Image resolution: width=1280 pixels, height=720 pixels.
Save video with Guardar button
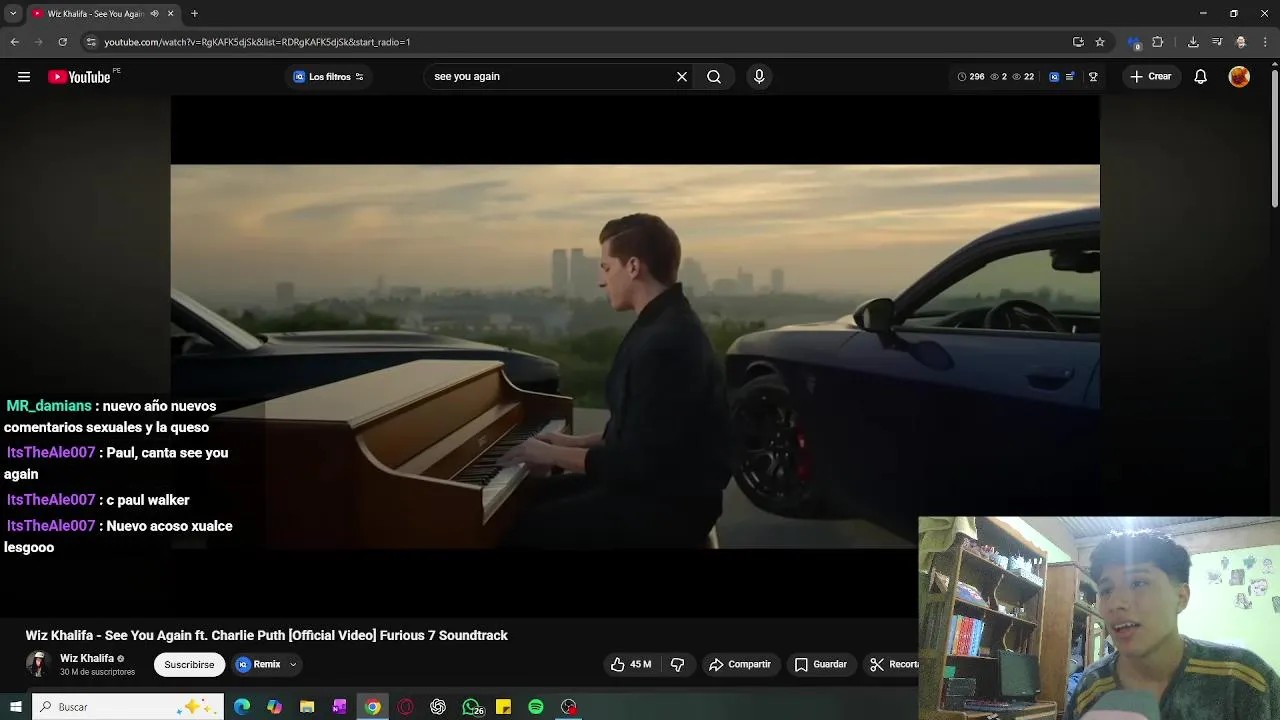click(x=821, y=664)
